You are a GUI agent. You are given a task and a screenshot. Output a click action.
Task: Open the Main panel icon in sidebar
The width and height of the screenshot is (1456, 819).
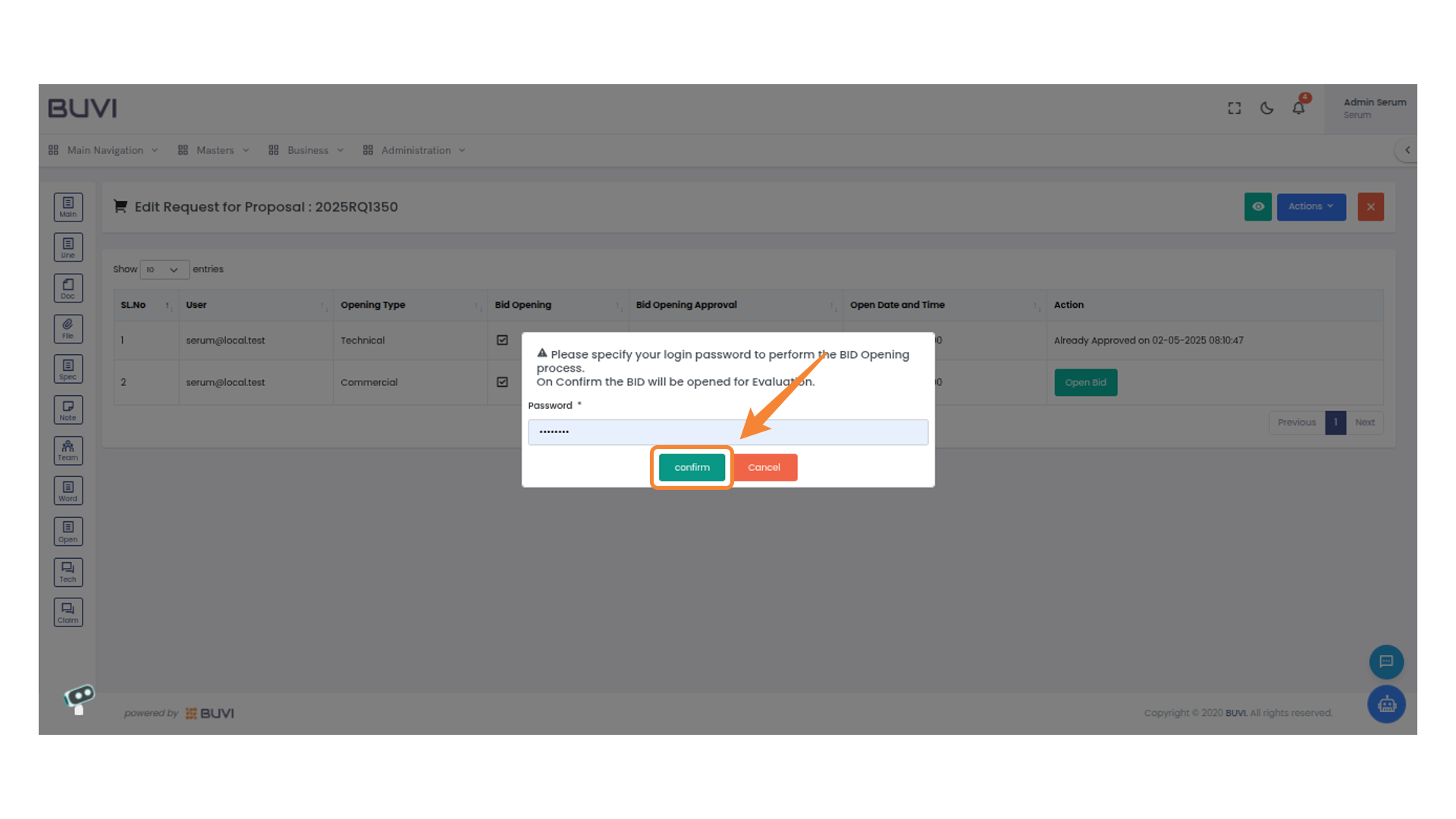point(68,206)
